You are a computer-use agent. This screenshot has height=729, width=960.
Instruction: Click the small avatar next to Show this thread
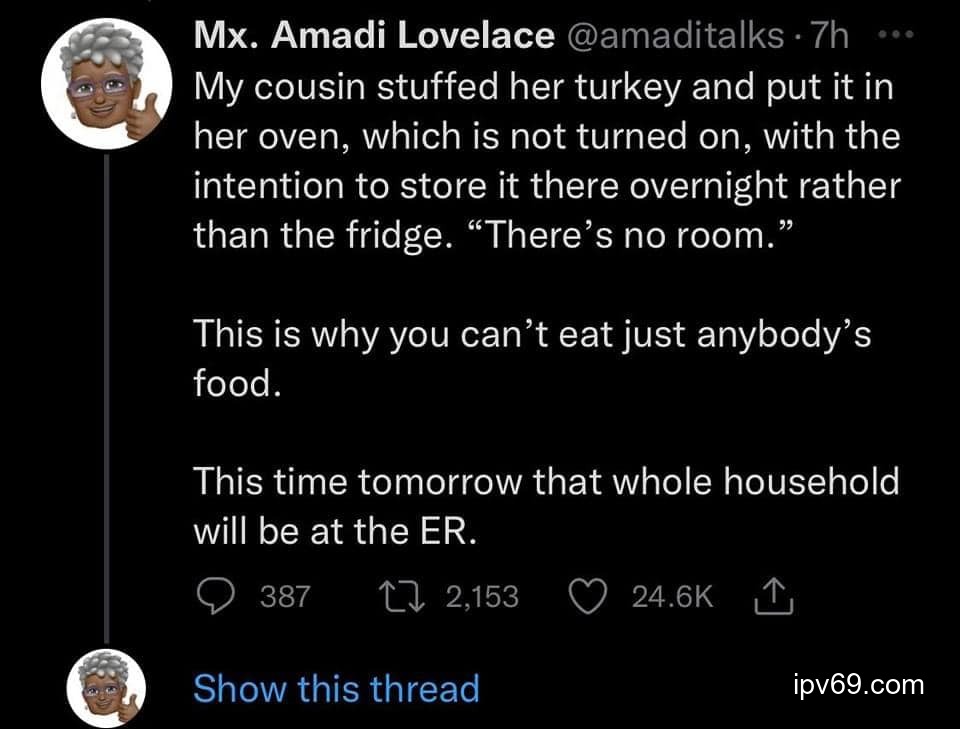pos(107,688)
